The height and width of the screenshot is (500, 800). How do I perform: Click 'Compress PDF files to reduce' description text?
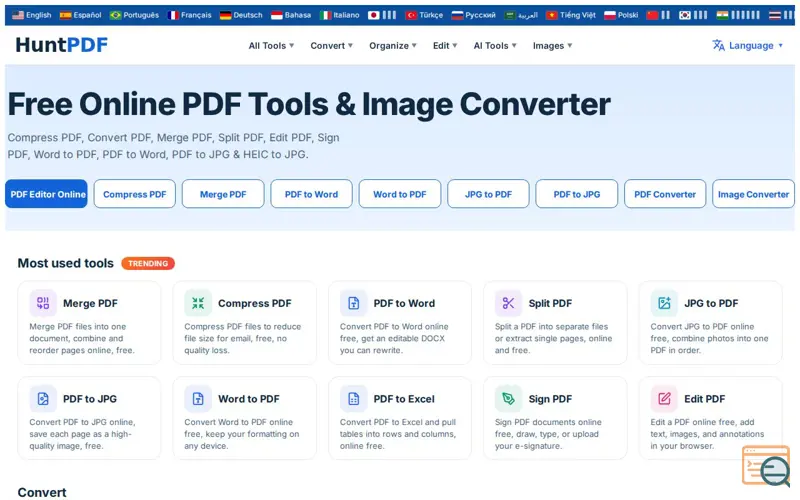tap(243, 327)
